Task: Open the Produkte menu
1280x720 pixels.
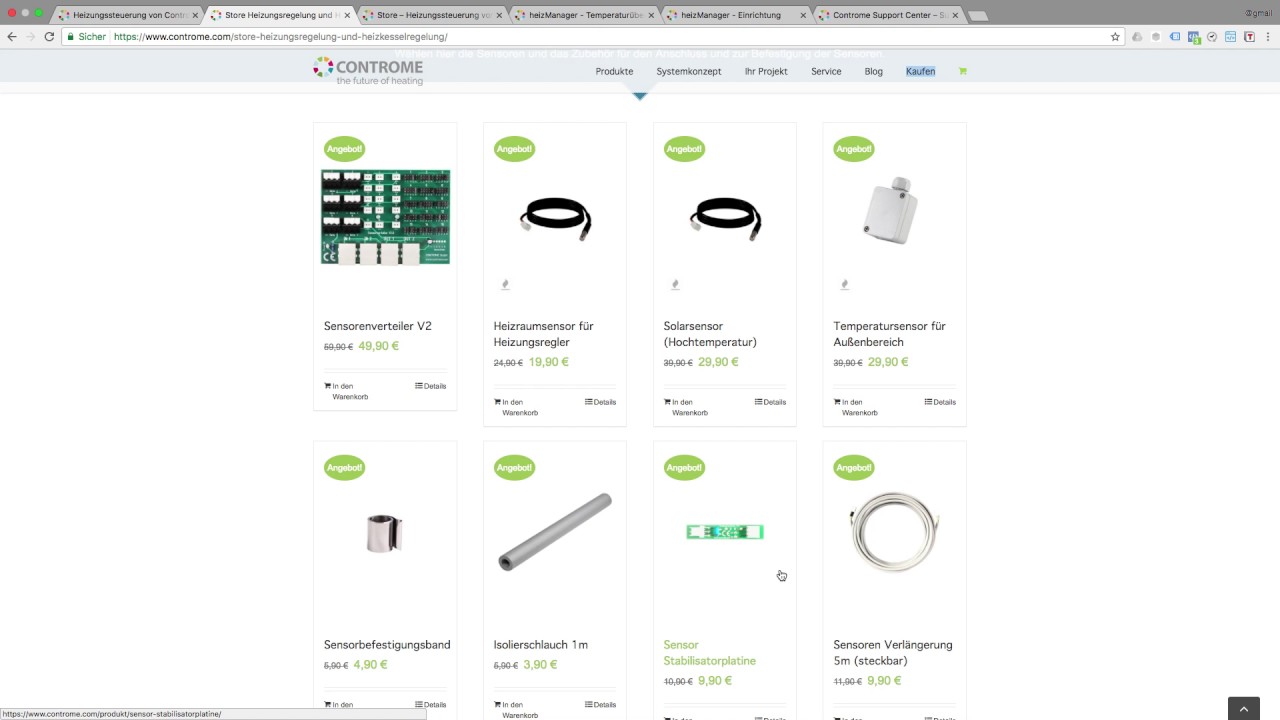Action: (x=614, y=72)
